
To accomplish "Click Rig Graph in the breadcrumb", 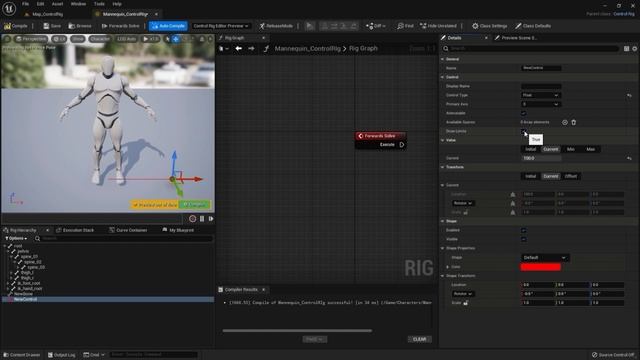I will [363, 49].
